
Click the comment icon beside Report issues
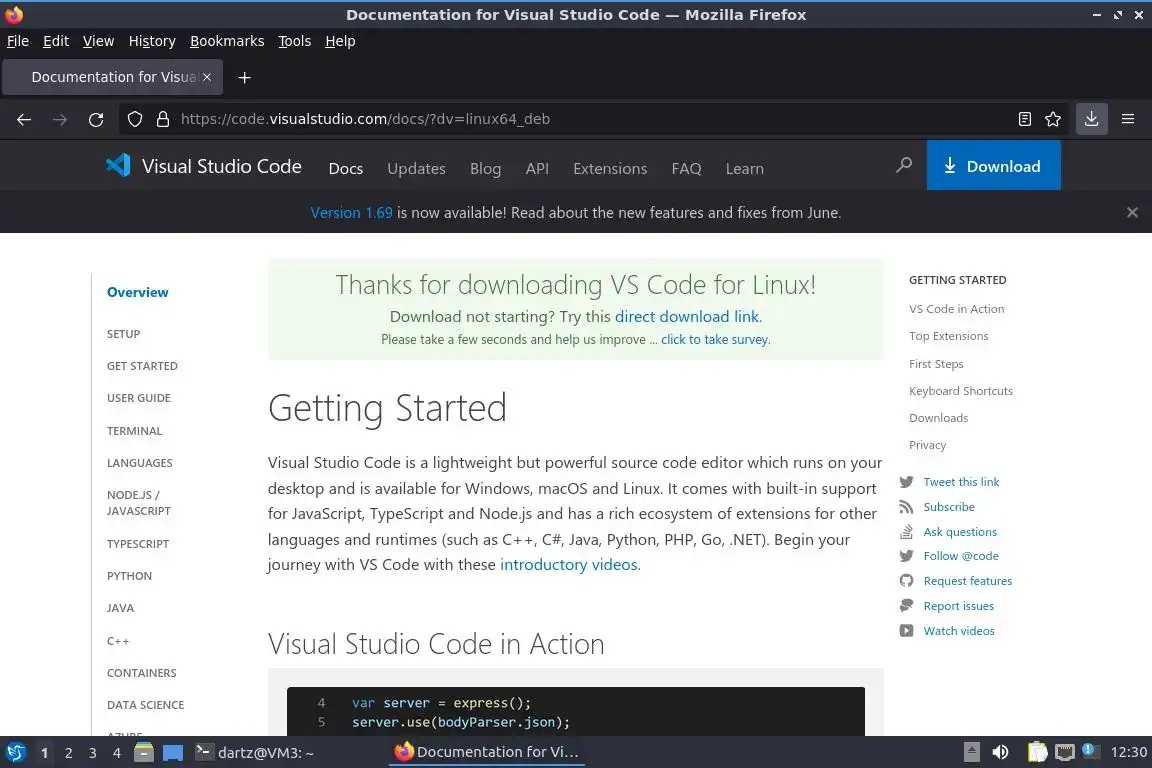[907, 606]
